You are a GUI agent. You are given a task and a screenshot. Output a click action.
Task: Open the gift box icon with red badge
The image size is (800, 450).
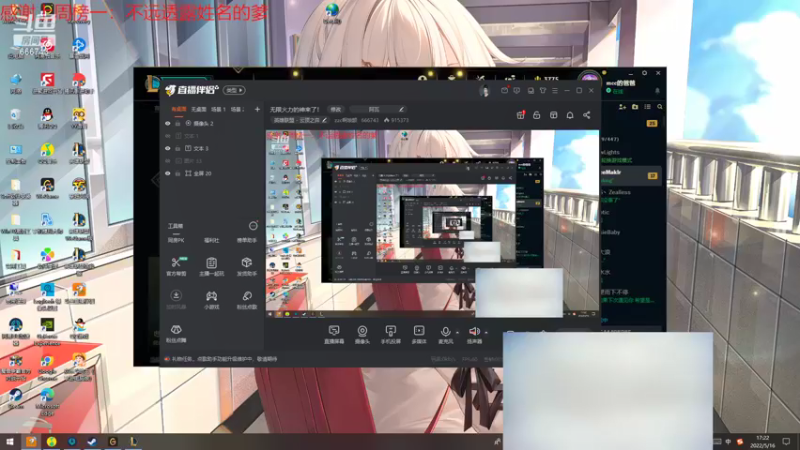pos(520,115)
